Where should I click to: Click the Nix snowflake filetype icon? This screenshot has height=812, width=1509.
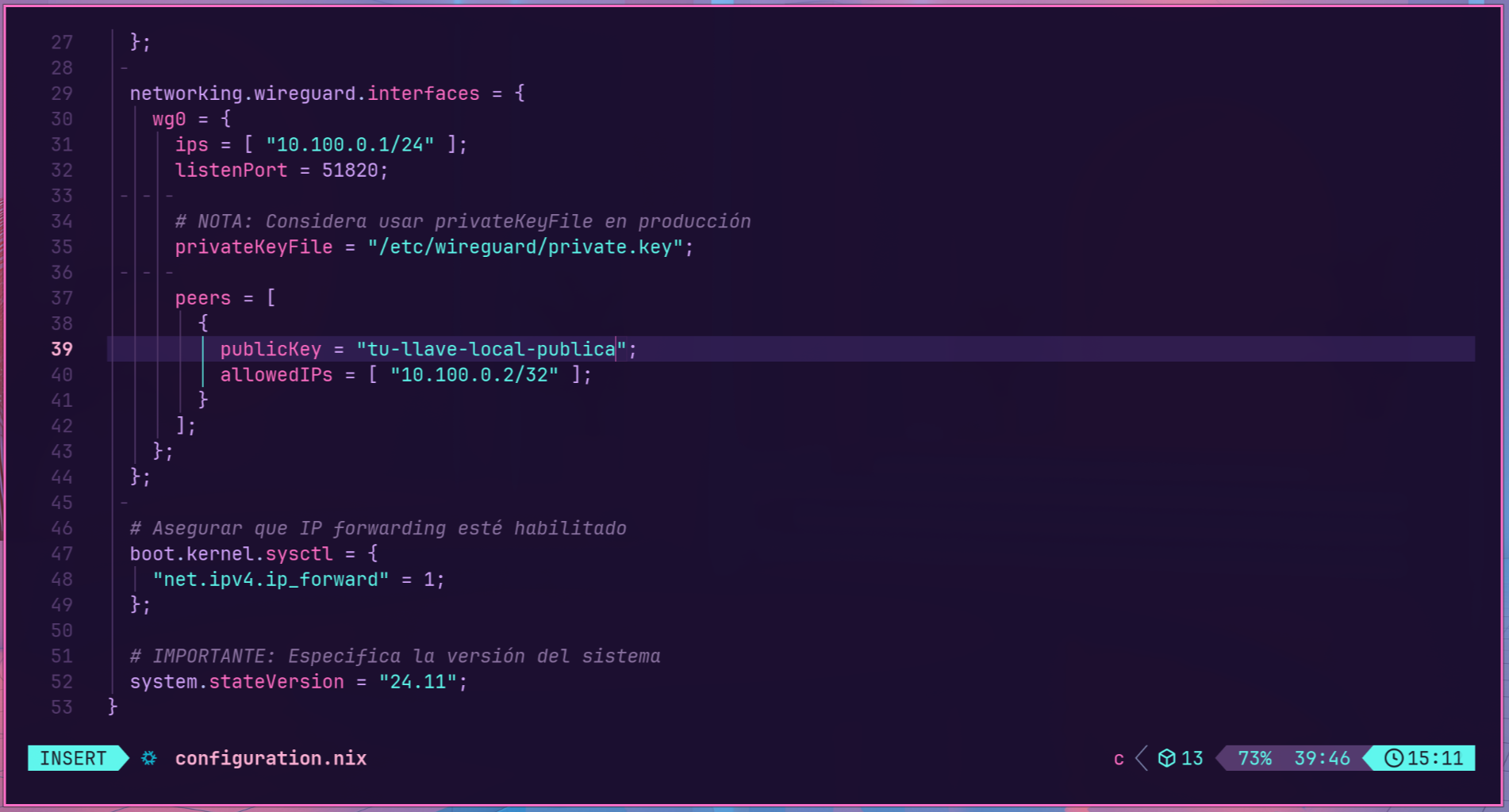pyautogui.click(x=148, y=758)
